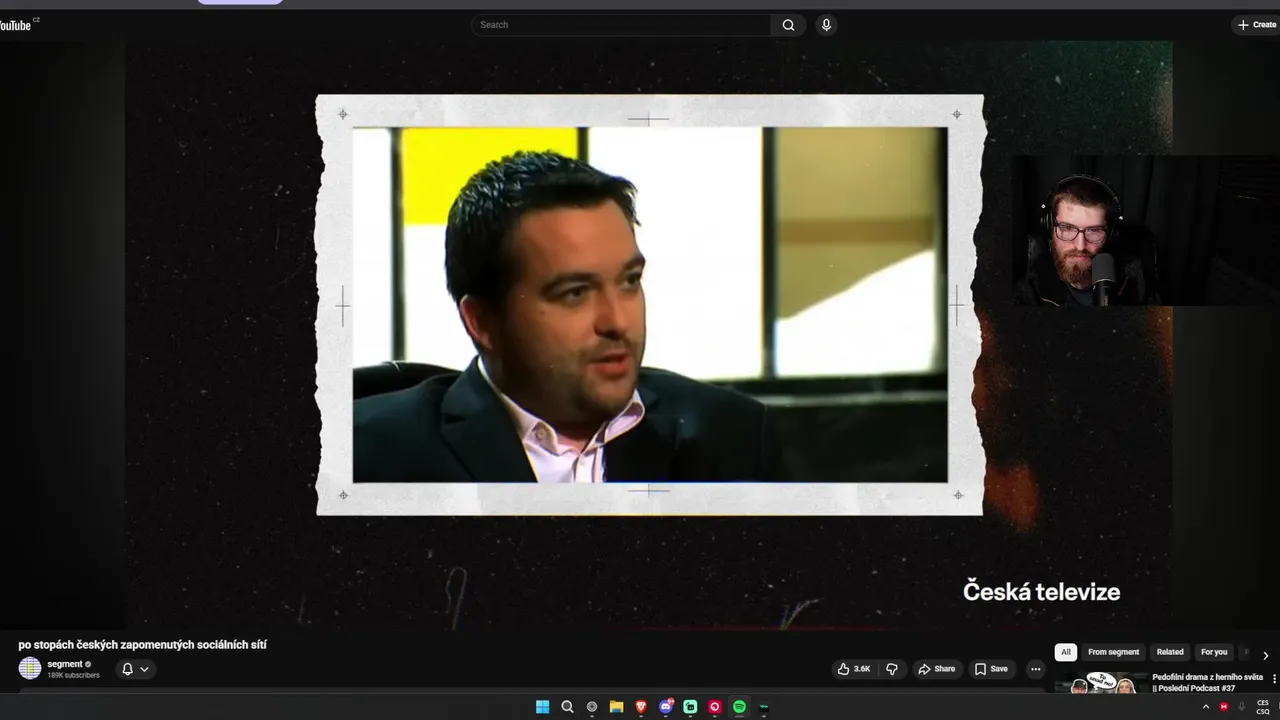Open options for Poslední Podcast #37 suggestion

coord(1274,679)
